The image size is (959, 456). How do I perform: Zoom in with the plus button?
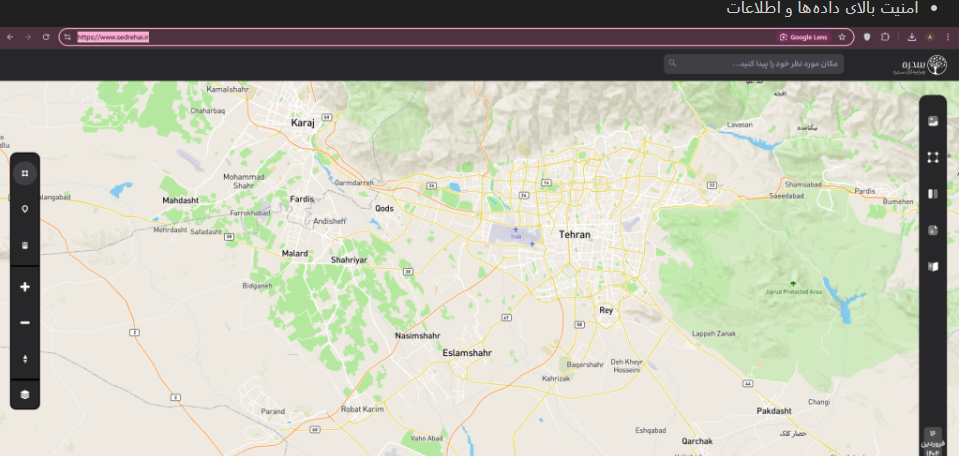pos(24,287)
